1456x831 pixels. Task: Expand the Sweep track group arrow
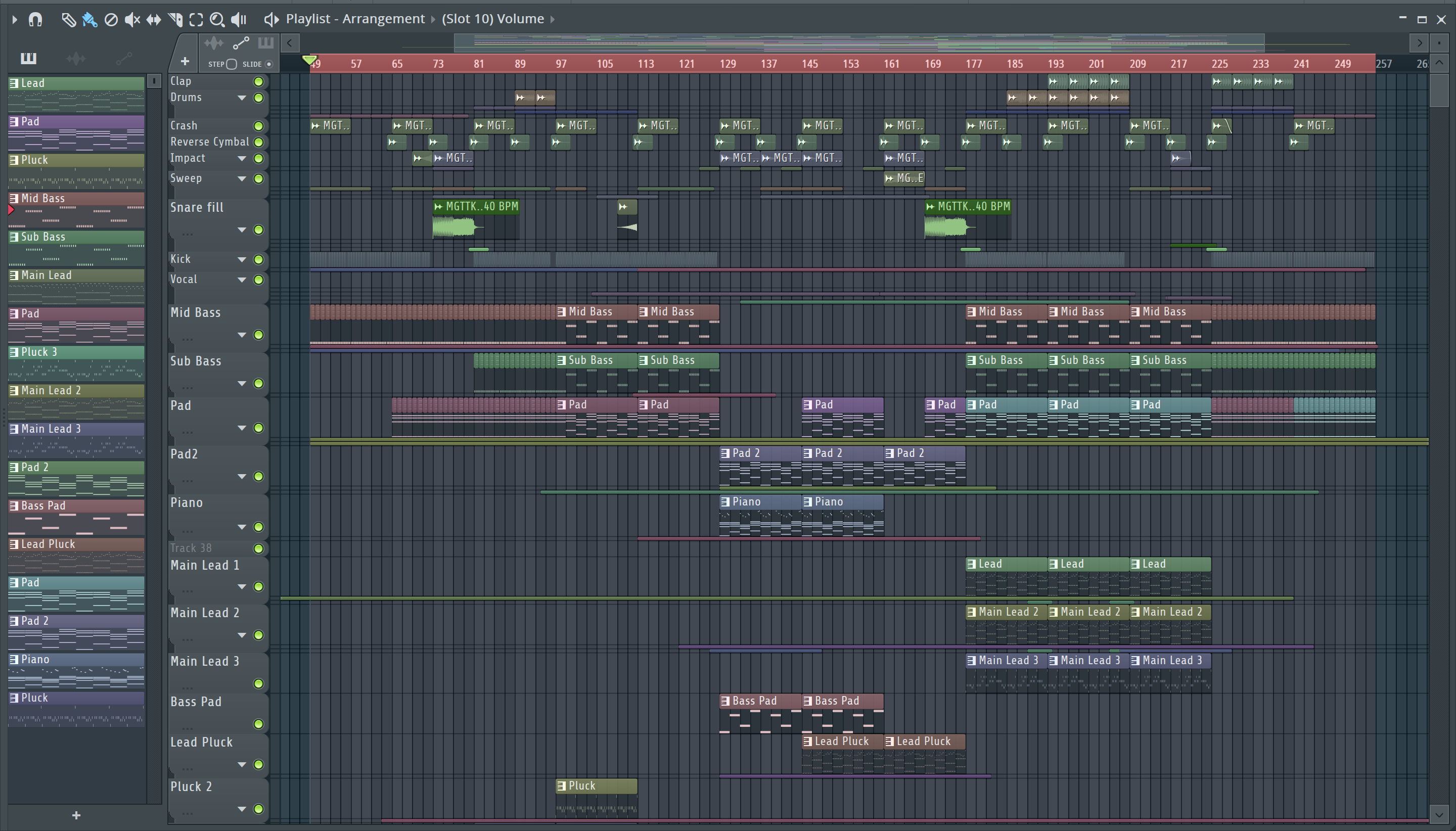click(242, 178)
